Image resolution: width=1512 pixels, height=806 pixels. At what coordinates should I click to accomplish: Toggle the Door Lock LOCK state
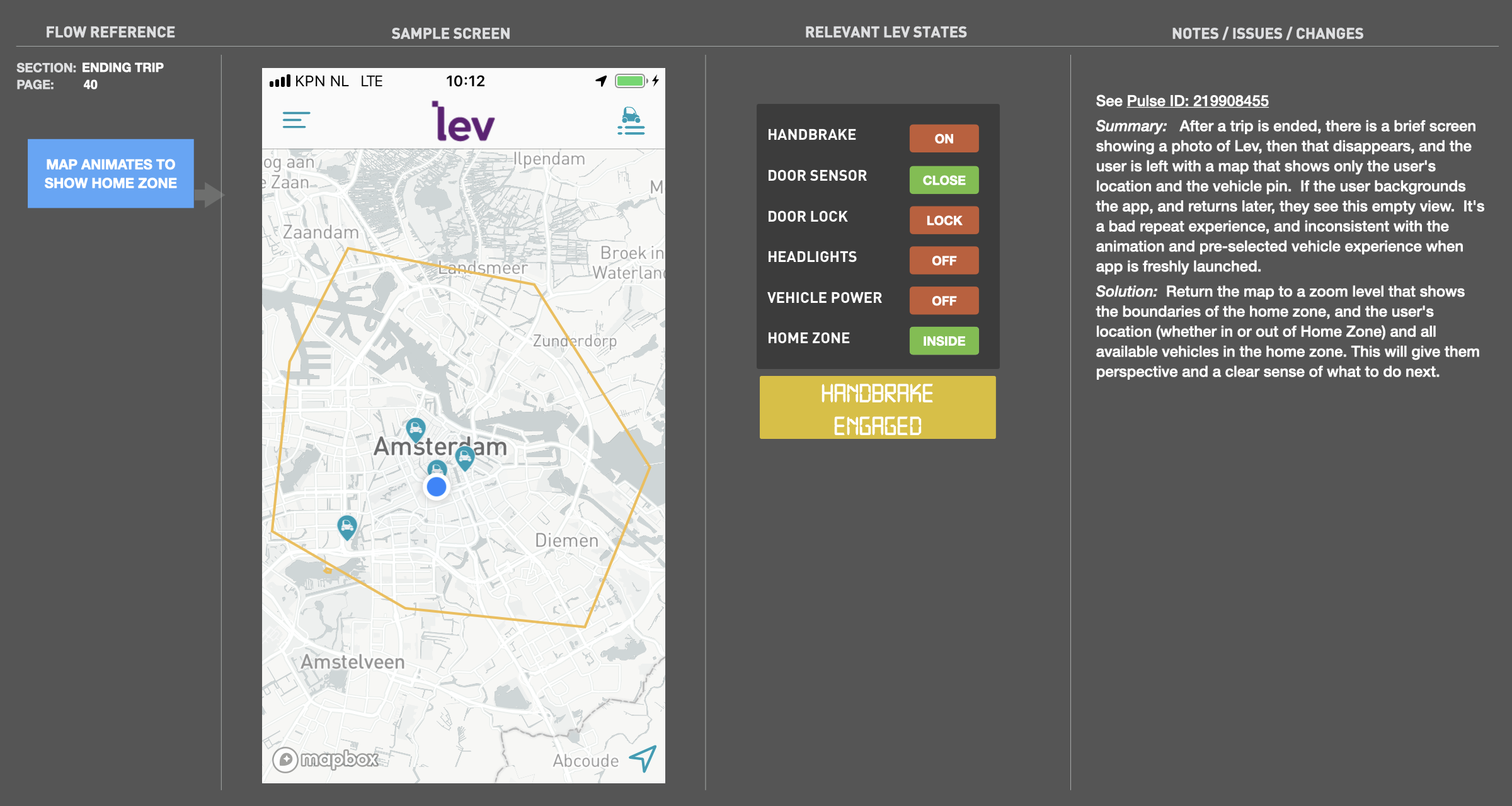pos(943,220)
